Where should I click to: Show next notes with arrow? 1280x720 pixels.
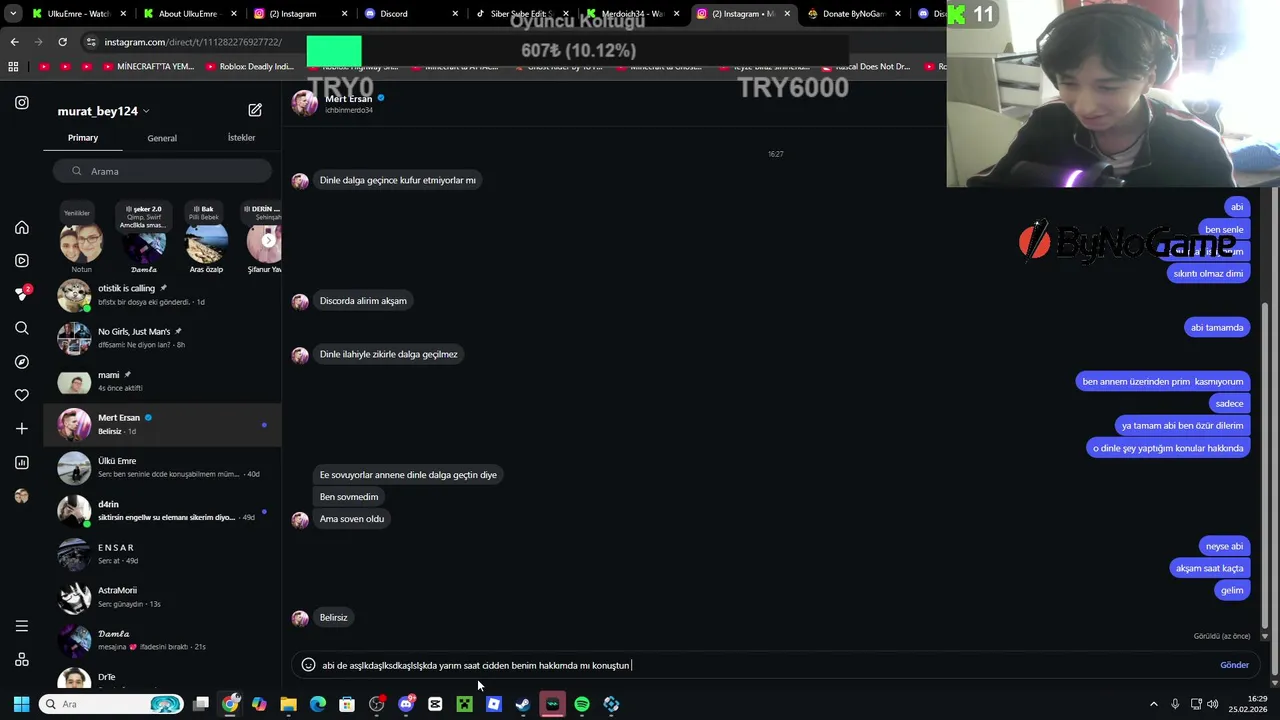(268, 240)
